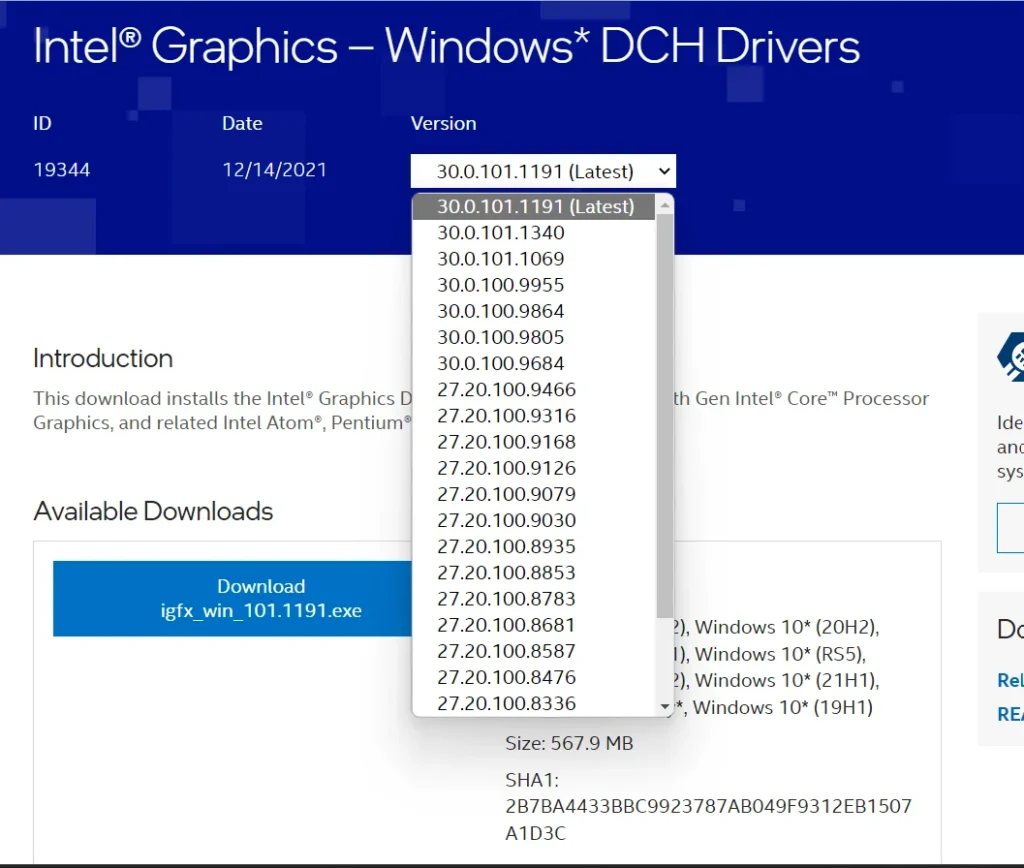Choose driver version 30.0.100.9955
The width and height of the screenshot is (1024, 868).
[534, 285]
